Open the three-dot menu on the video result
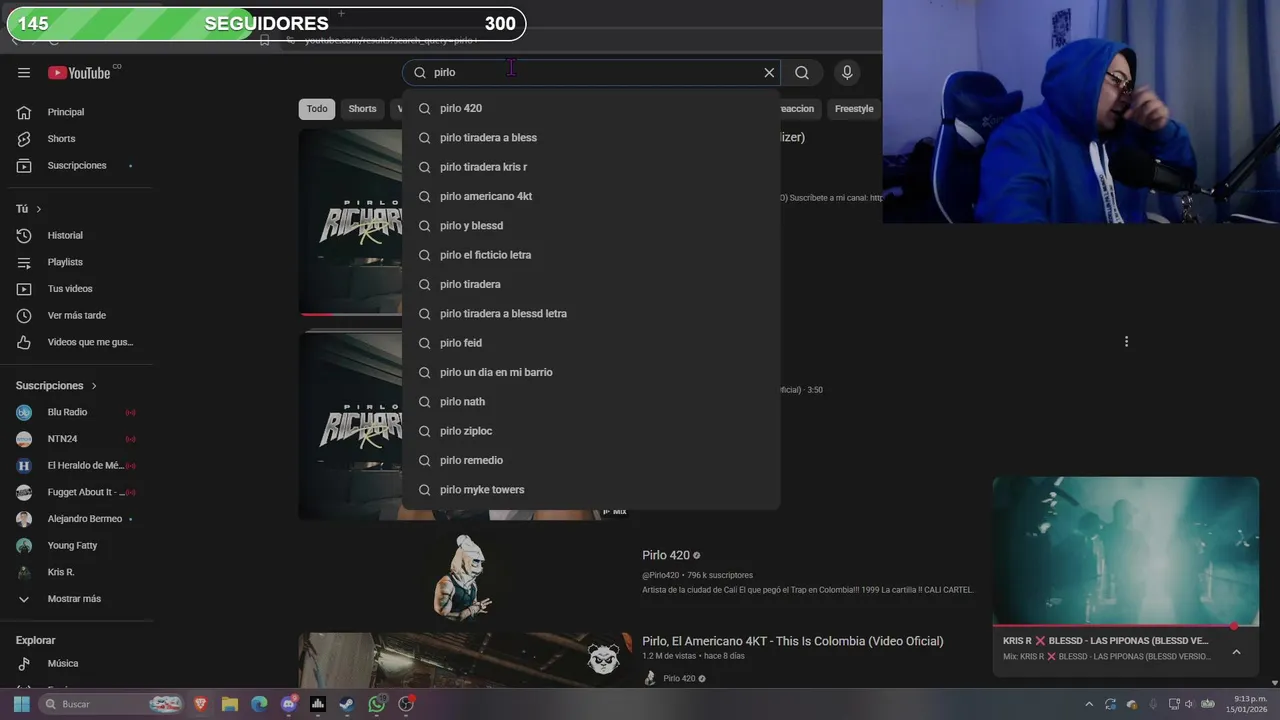The height and width of the screenshot is (720, 1280). click(x=1126, y=342)
